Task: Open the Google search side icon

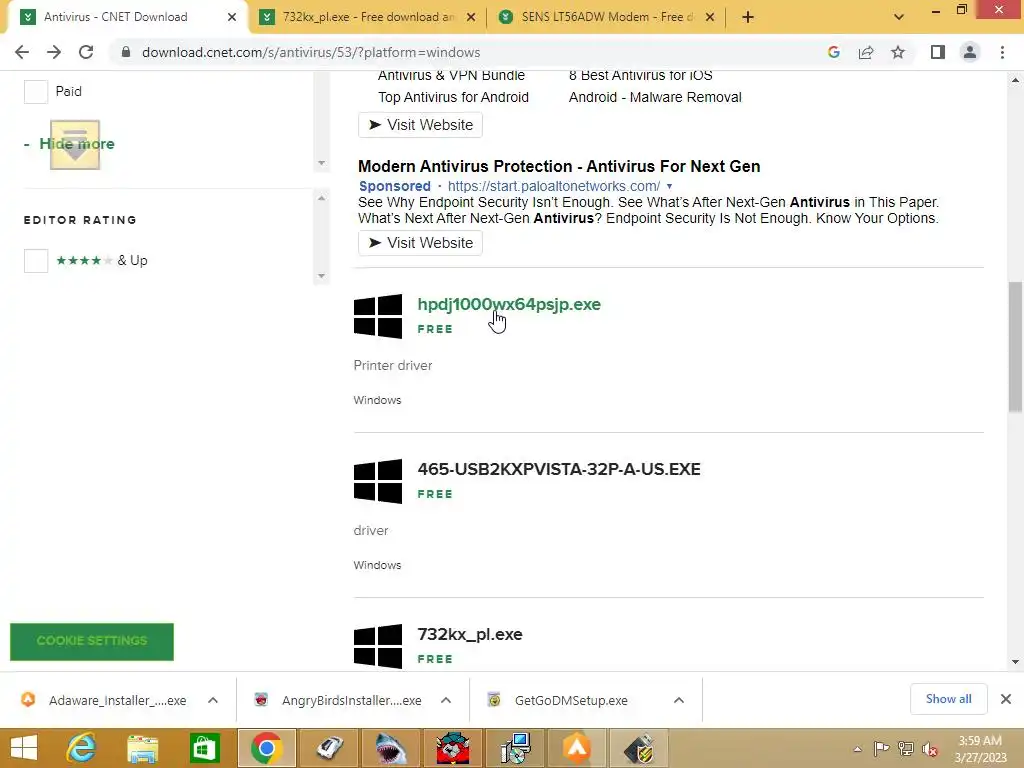Action: (x=833, y=52)
